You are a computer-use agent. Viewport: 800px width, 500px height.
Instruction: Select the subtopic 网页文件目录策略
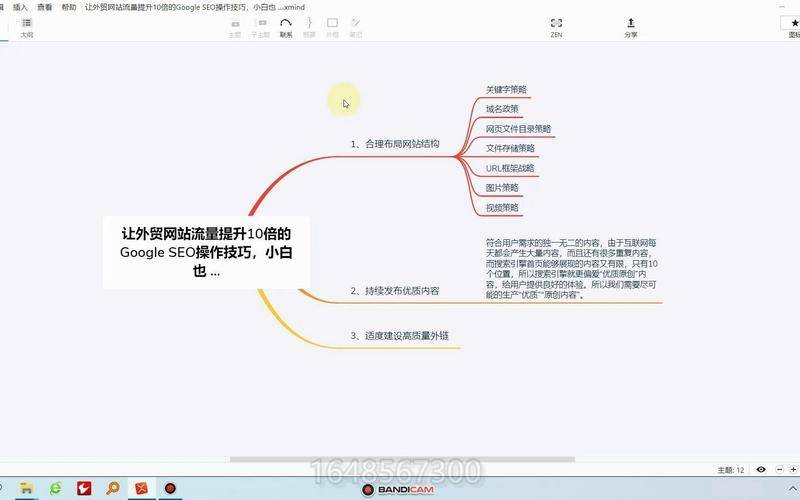point(518,129)
